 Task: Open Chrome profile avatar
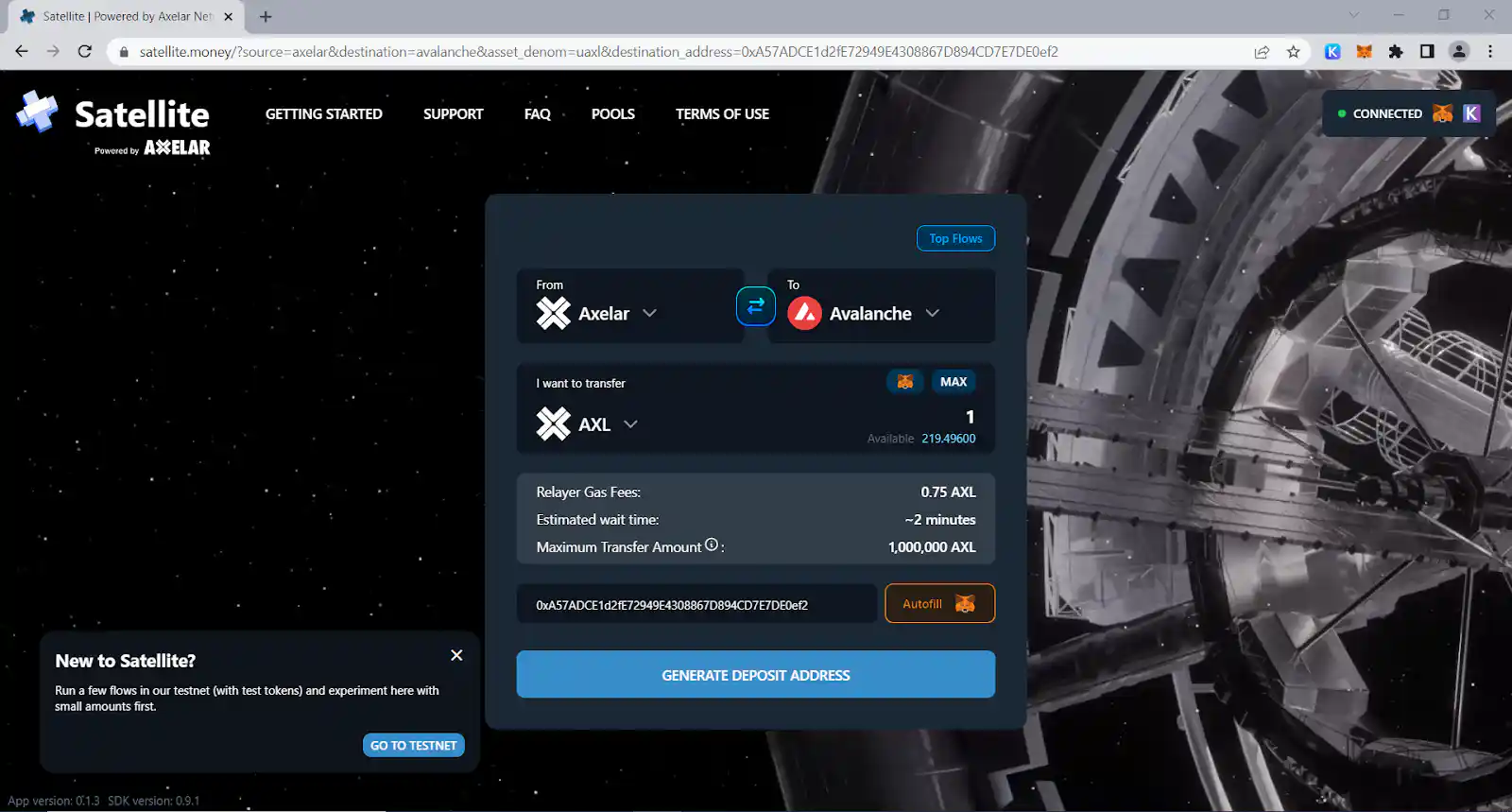1459,52
